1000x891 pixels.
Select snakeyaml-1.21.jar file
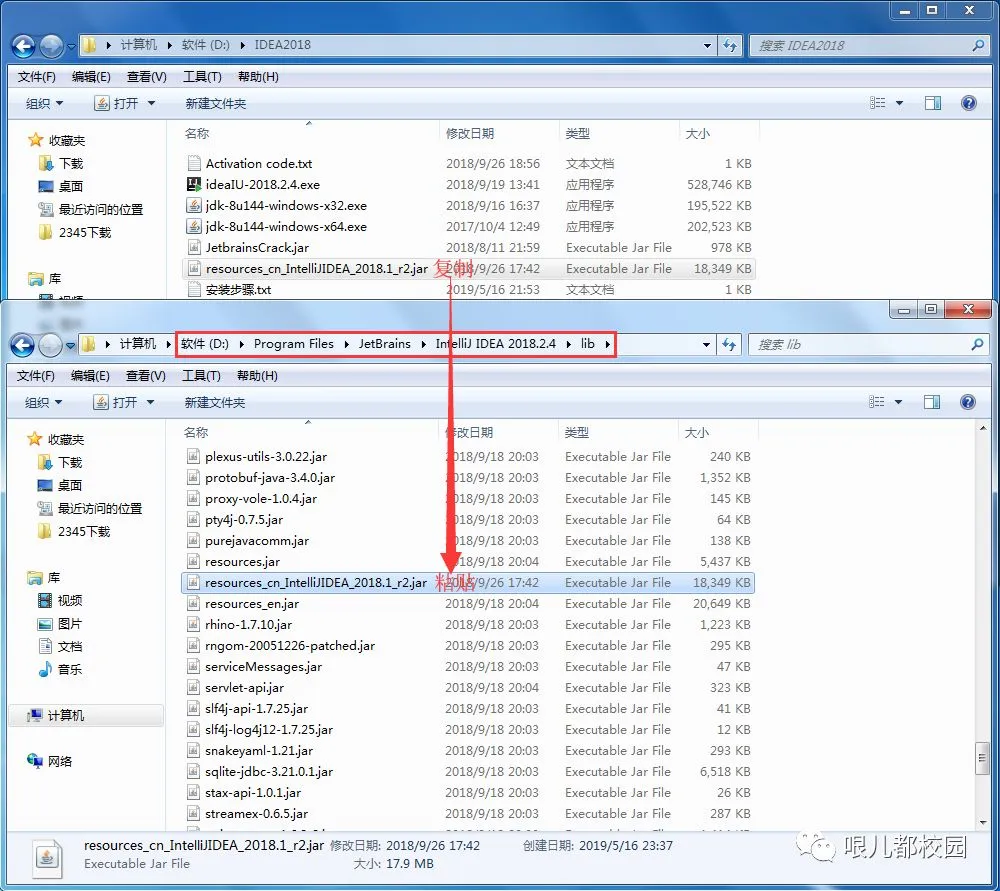coord(259,750)
